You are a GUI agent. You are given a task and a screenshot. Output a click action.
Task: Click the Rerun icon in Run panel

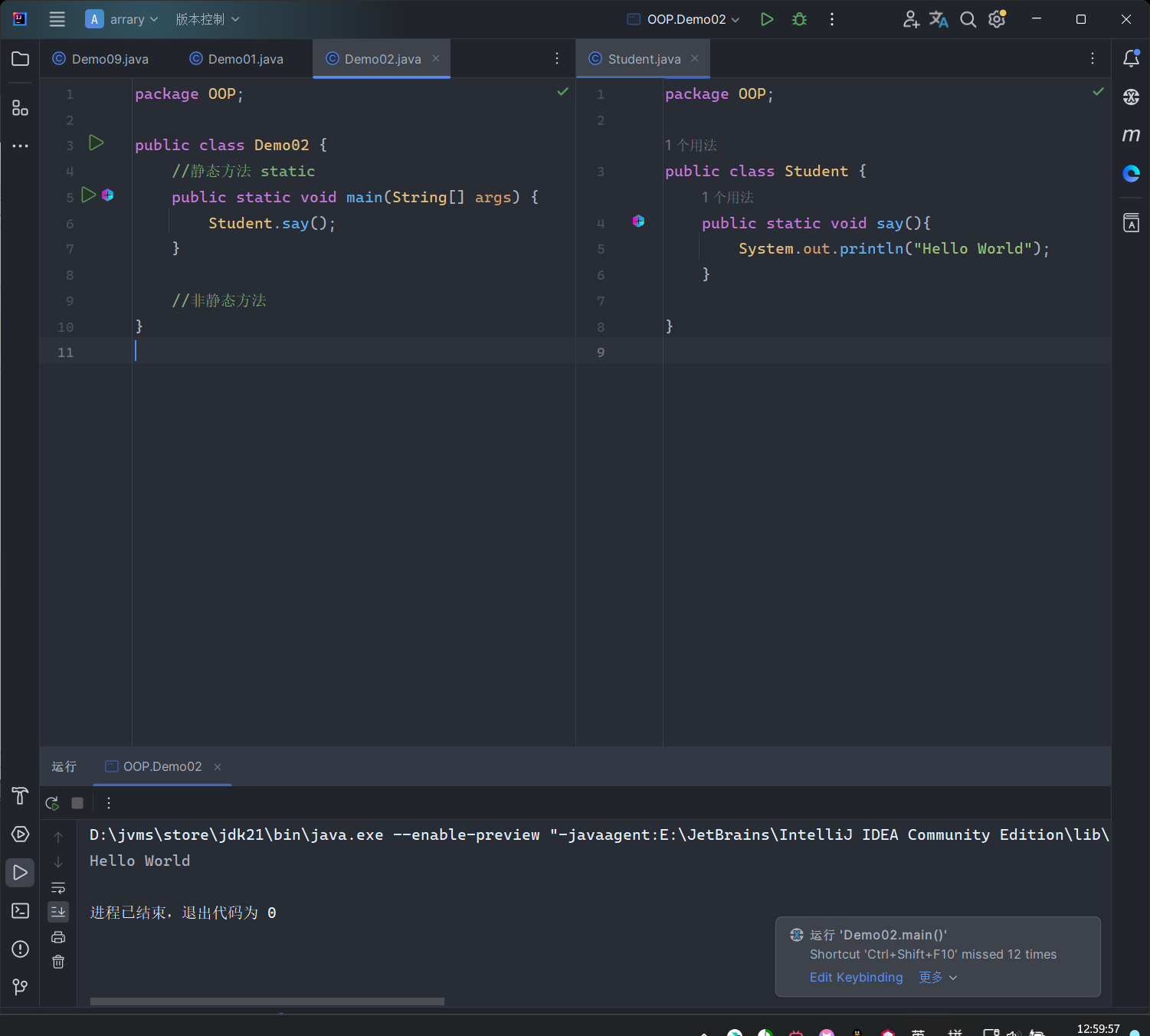52,803
